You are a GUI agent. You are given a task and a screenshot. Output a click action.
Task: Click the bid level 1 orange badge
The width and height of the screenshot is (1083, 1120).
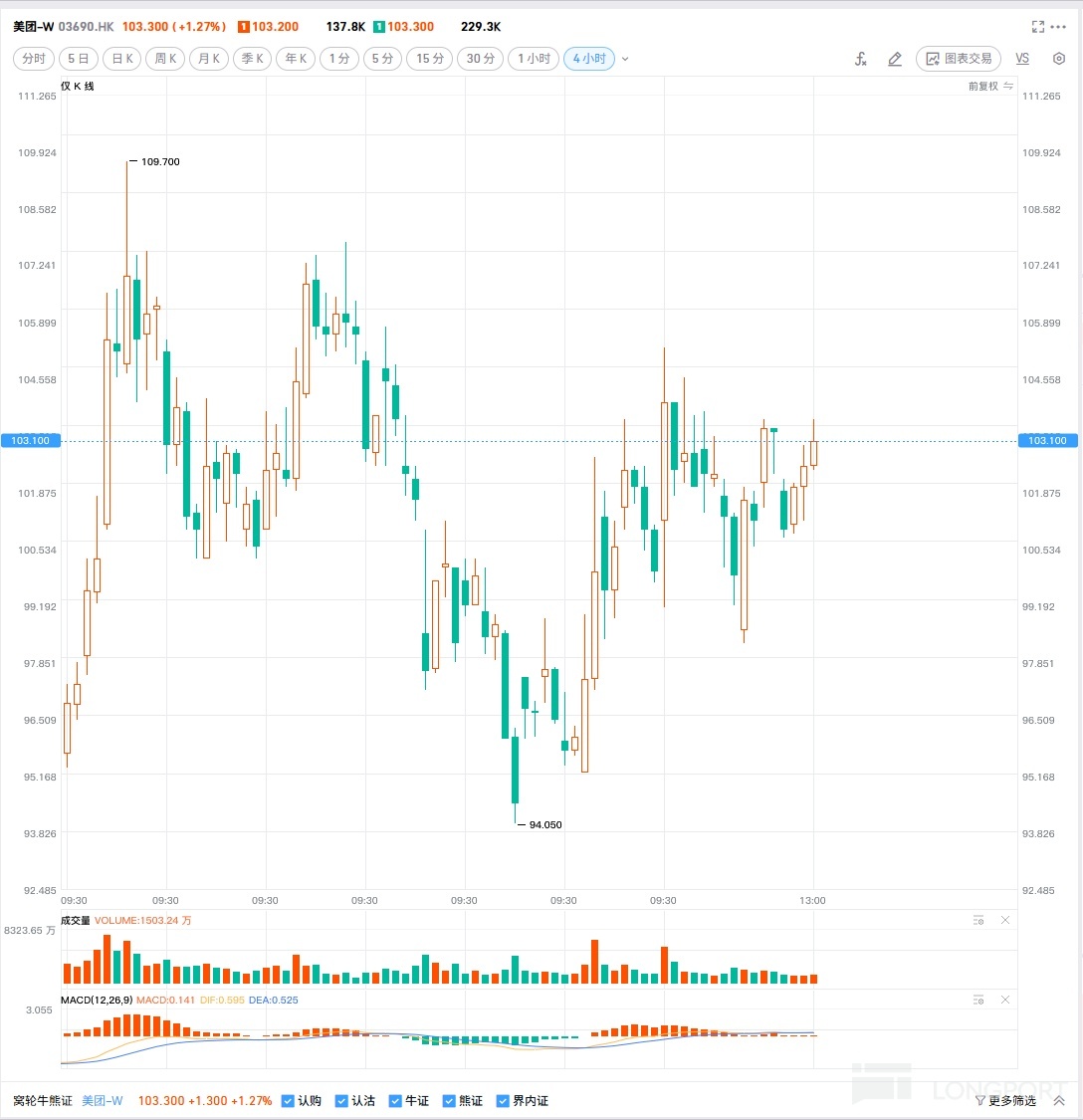[244, 27]
